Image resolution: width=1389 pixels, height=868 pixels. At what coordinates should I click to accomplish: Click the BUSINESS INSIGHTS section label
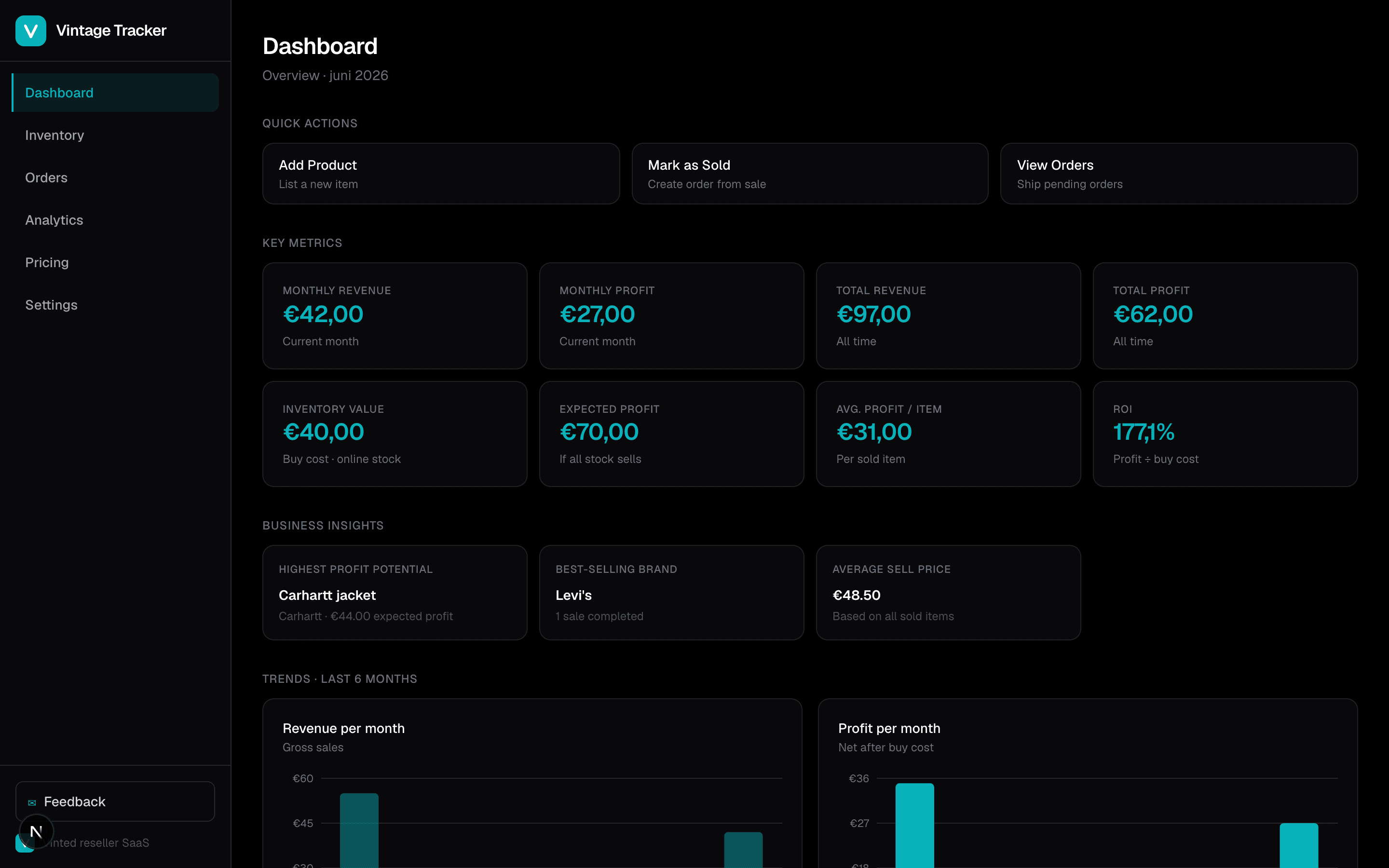(323, 525)
